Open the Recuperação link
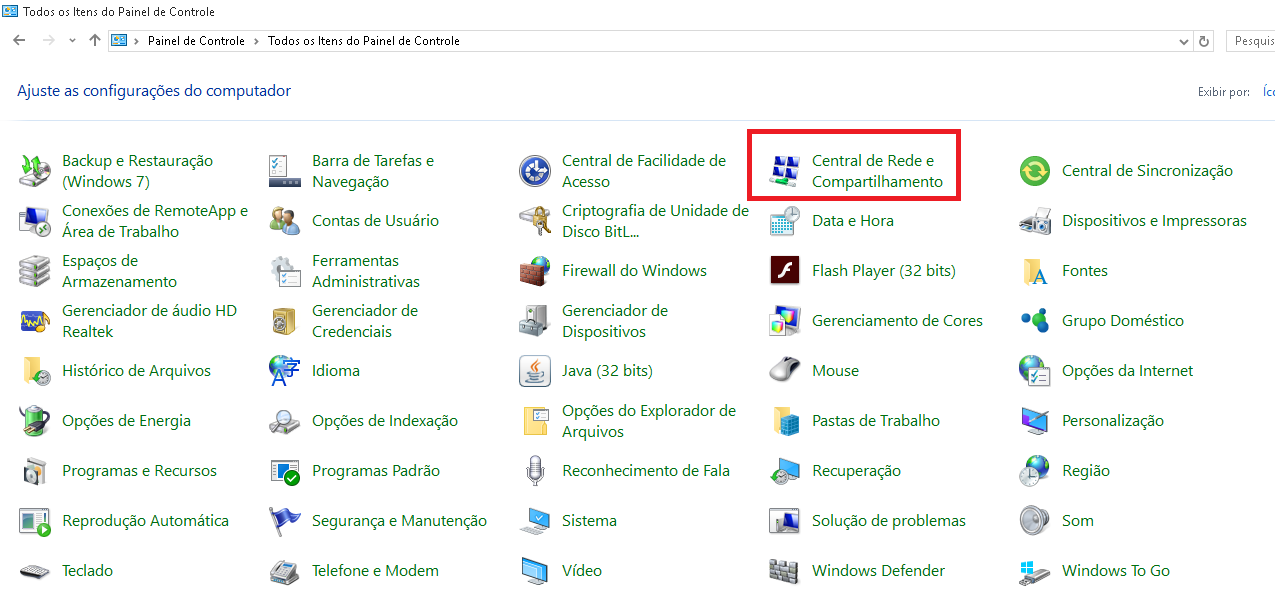The height and width of the screenshot is (616, 1275). tap(856, 471)
